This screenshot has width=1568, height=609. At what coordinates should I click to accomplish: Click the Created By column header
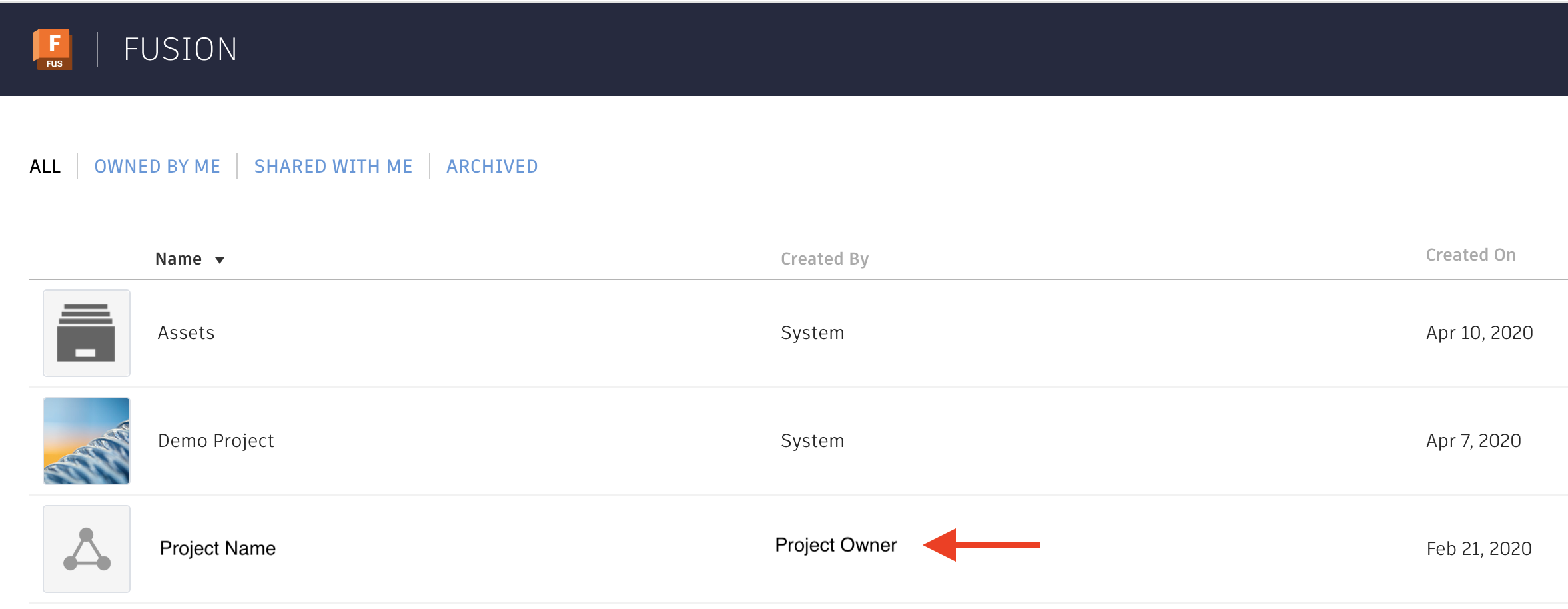[824, 259]
